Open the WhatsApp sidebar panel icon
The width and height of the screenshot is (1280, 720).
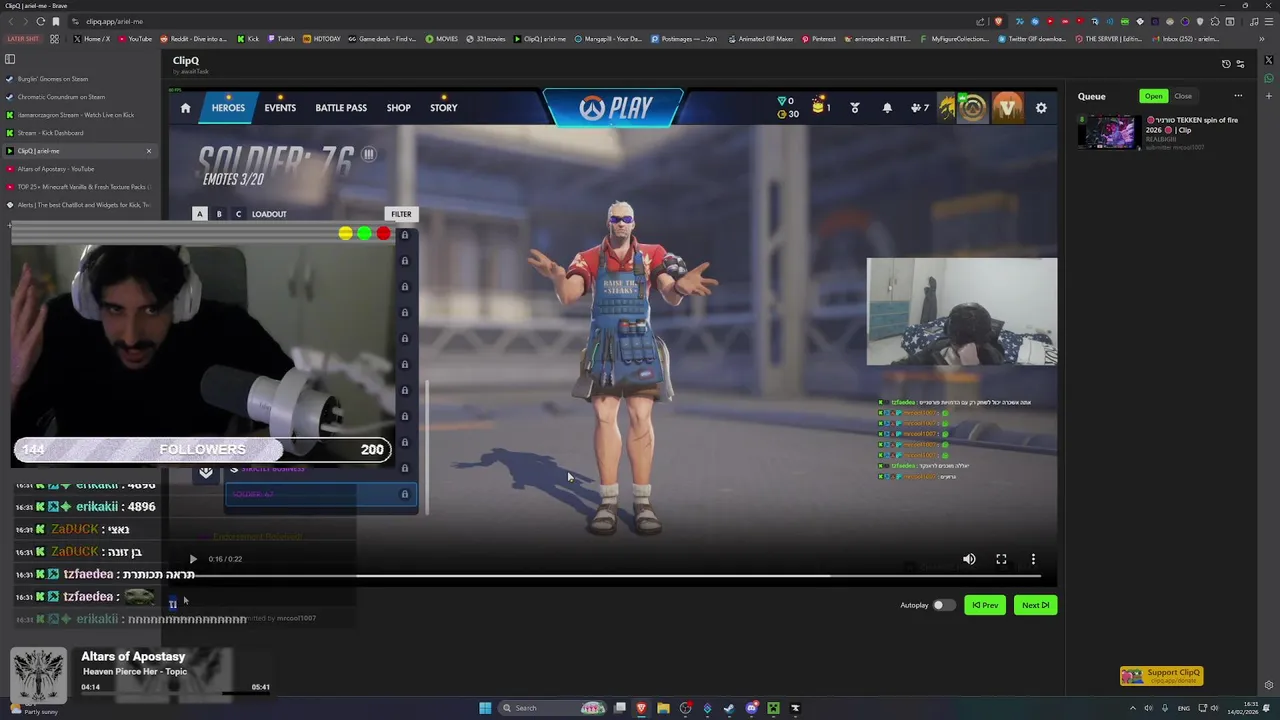point(1269,77)
